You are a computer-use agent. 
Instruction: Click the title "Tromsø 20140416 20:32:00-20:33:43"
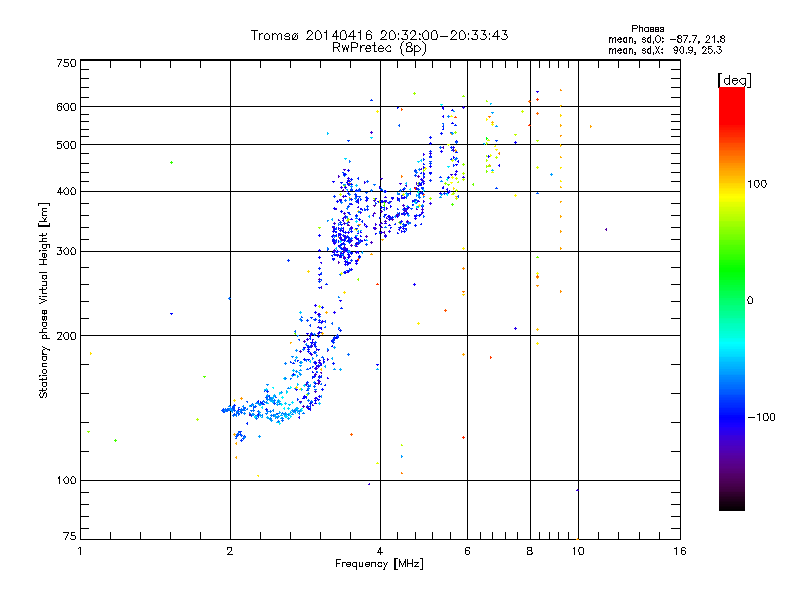(379, 35)
